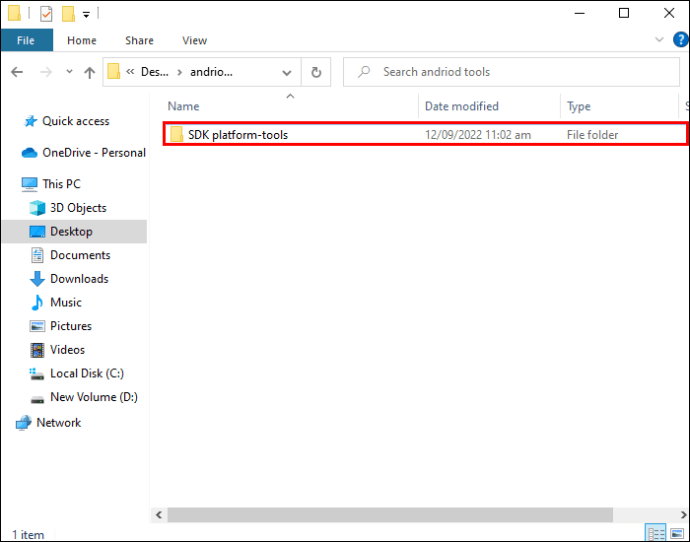Open the recent locations dropdown arrow
The height and width of the screenshot is (542, 690).
(69, 72)
